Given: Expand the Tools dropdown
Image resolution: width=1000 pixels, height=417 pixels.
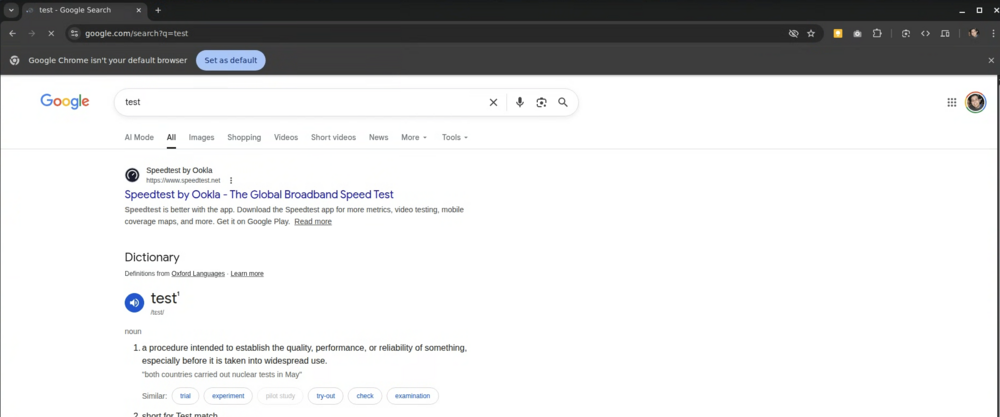Looking at the screenshot, I should pyautogui.click(x=455, y=137).
